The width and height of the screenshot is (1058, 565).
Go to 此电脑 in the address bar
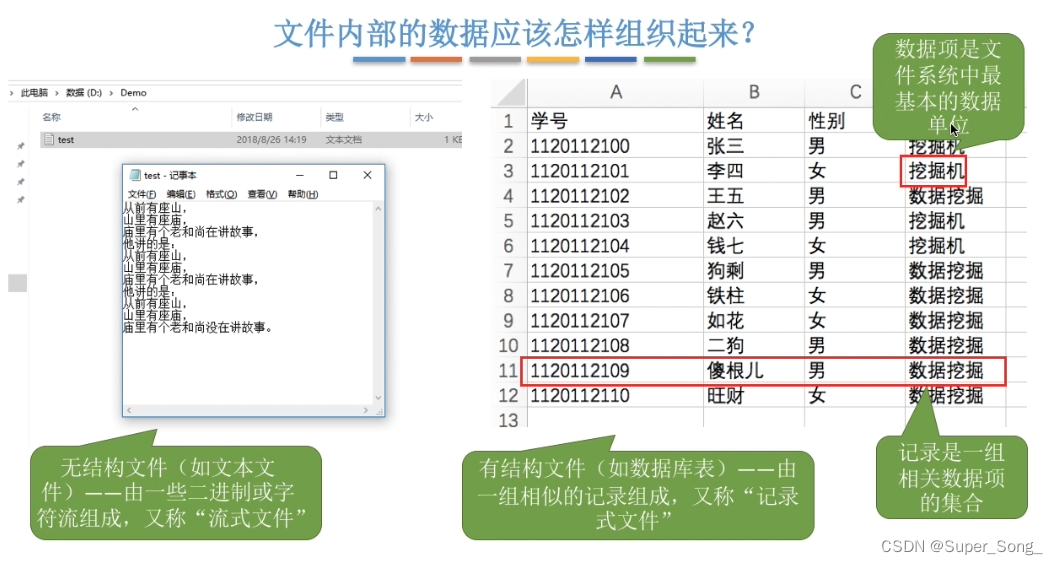34,92
